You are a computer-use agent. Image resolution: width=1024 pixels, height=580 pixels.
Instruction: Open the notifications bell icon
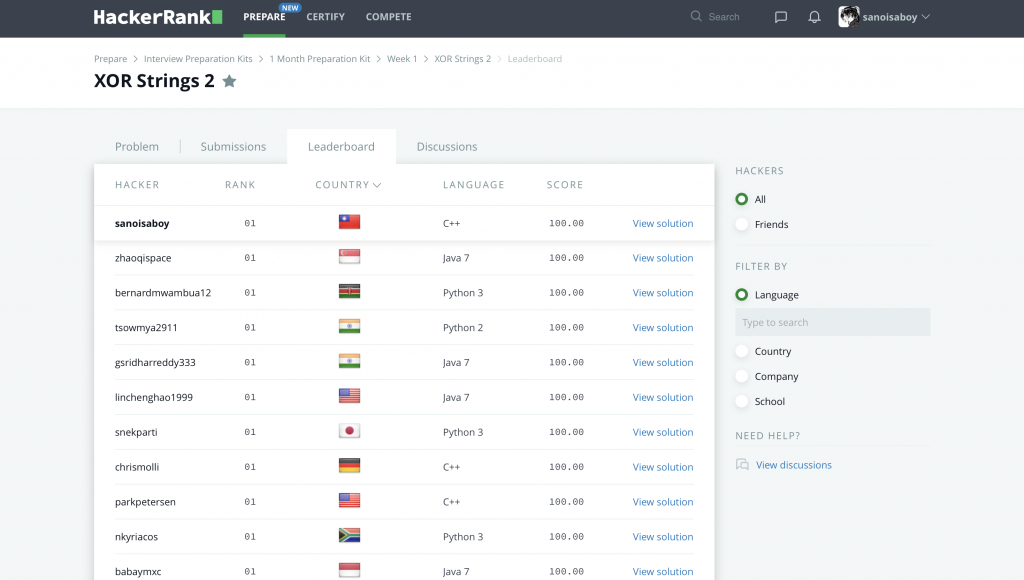click(814, 17)
